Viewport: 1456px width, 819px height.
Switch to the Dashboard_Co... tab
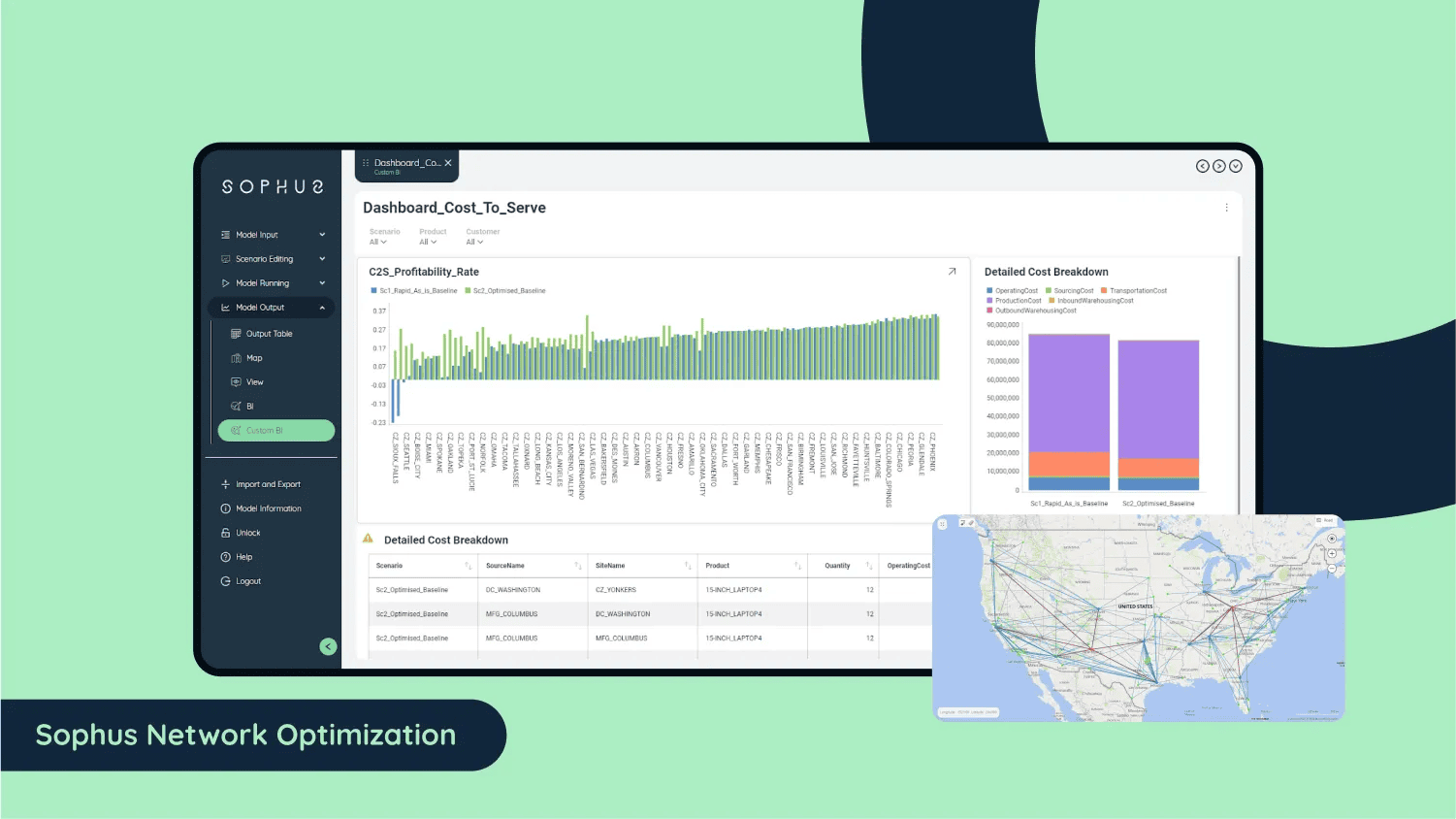click(406, 162)
